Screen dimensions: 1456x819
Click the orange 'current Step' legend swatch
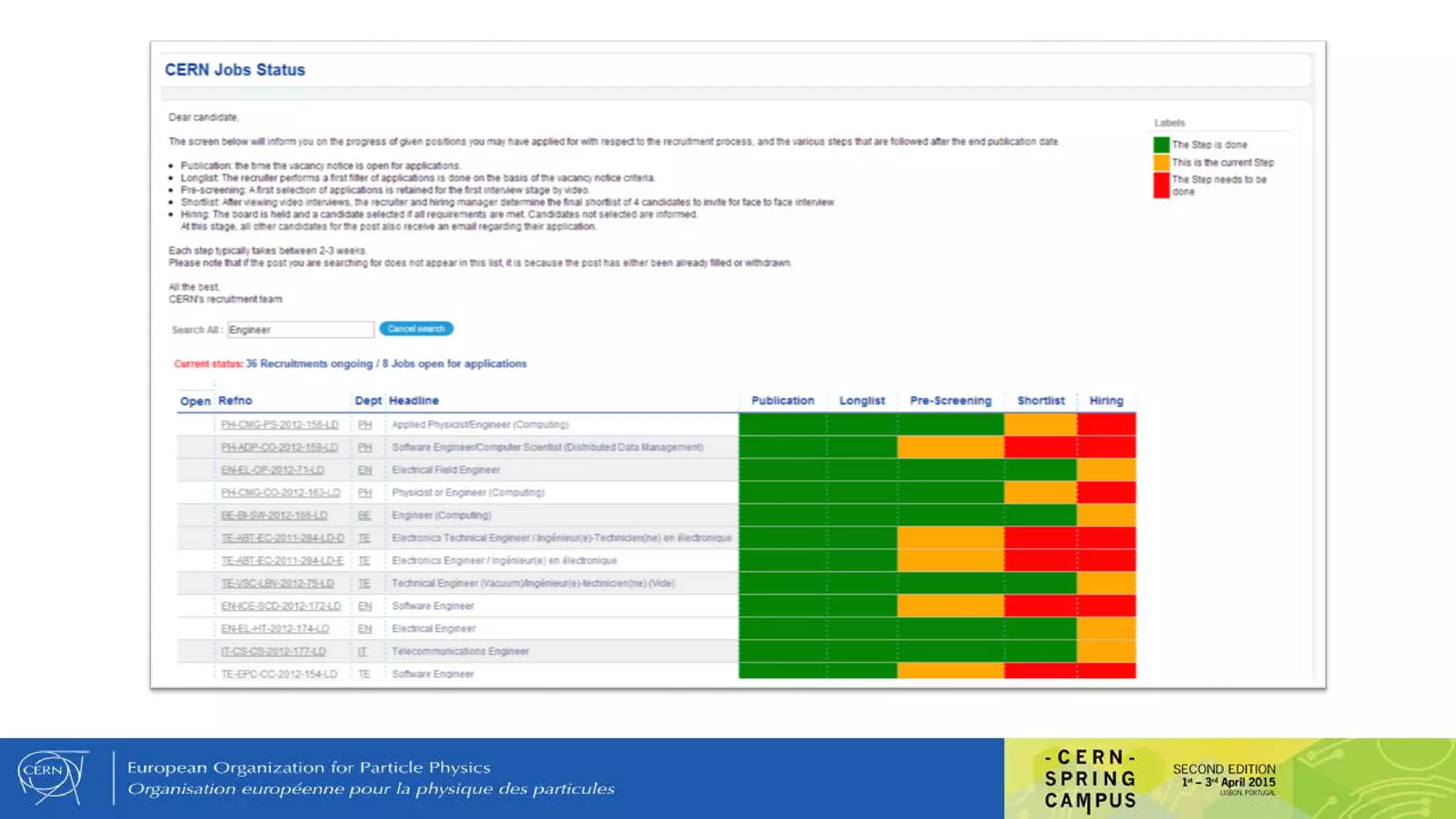click(x=1161, y=163)
